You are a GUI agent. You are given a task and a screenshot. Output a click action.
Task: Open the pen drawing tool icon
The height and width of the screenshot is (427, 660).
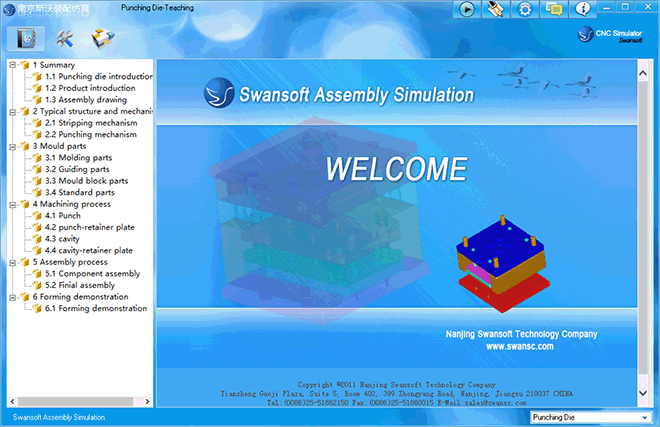coord(494,9)
